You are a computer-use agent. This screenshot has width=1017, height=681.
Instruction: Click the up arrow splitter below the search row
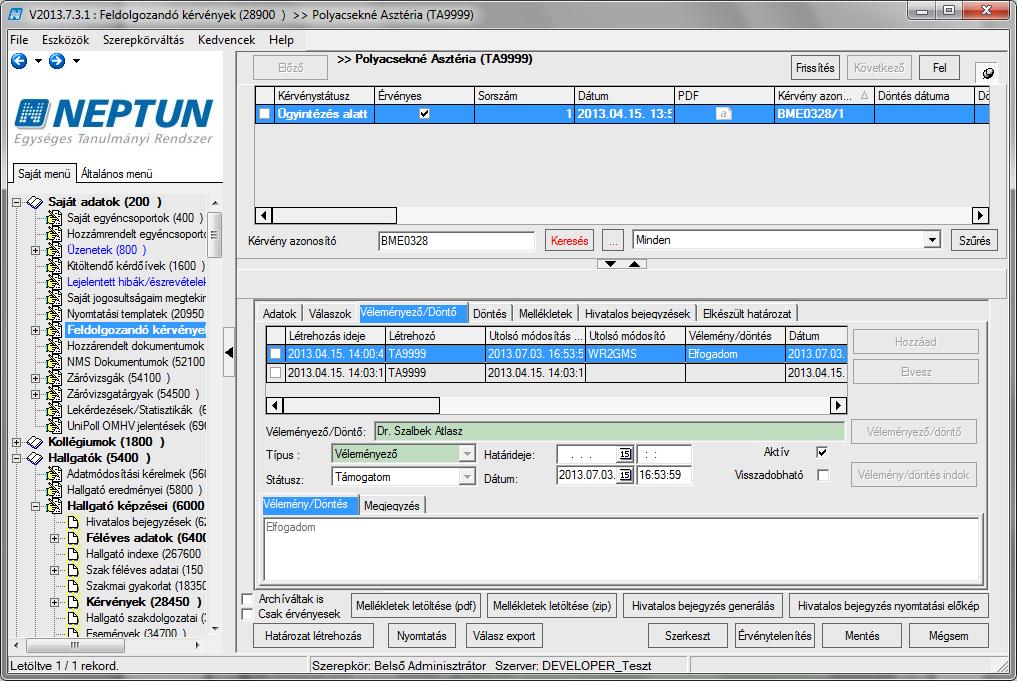click(634, 264)
